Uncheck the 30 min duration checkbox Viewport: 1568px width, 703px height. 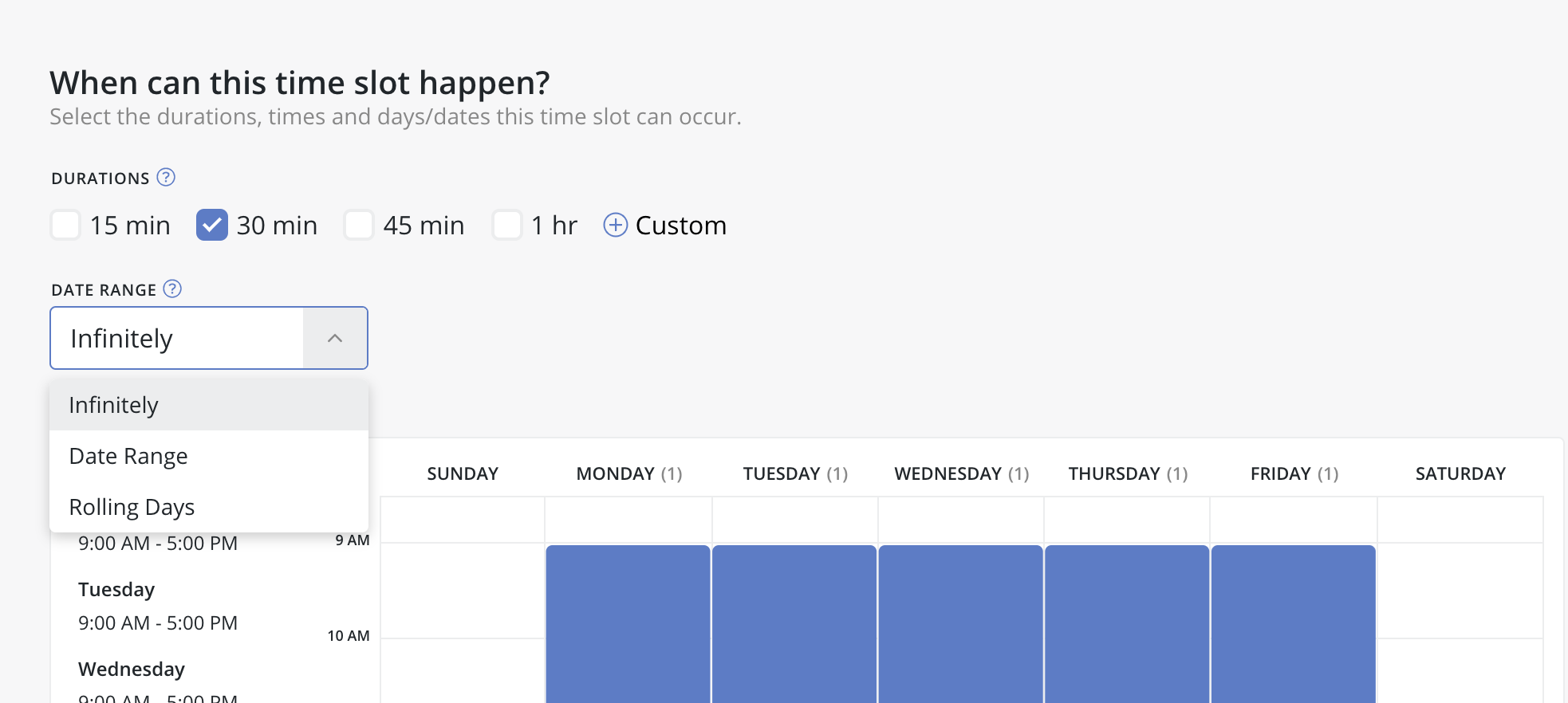pos(212,225)
